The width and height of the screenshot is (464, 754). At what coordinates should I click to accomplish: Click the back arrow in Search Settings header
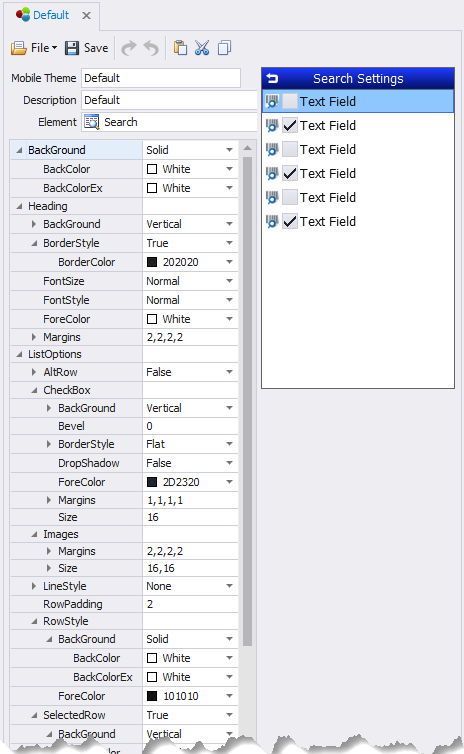[x=272, y=78]
